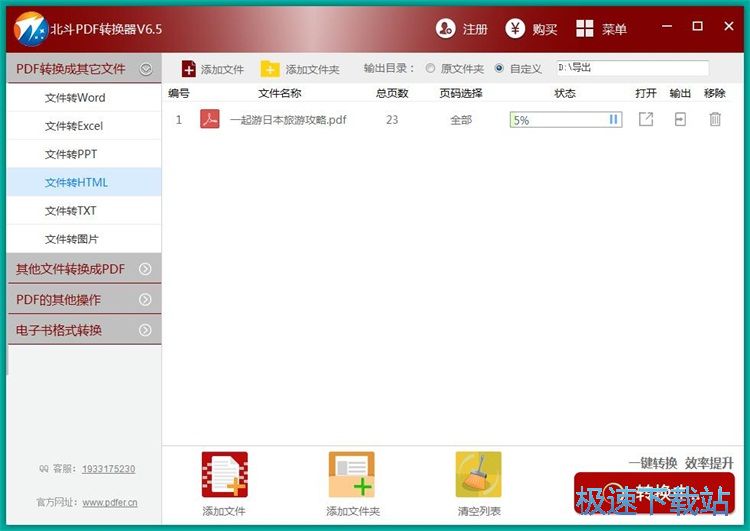Click the 清空列表 broom icon

(x=478, y=475)
